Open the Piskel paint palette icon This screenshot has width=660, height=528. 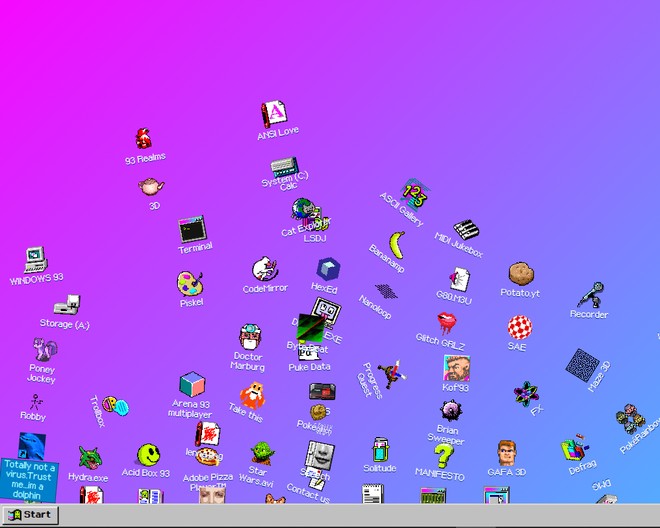tap(189, 283)
